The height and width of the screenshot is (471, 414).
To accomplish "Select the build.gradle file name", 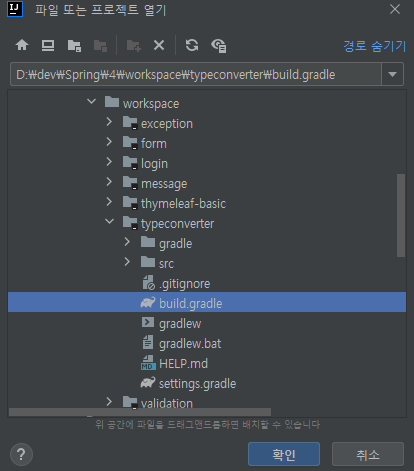I will (x=191, y=304).
